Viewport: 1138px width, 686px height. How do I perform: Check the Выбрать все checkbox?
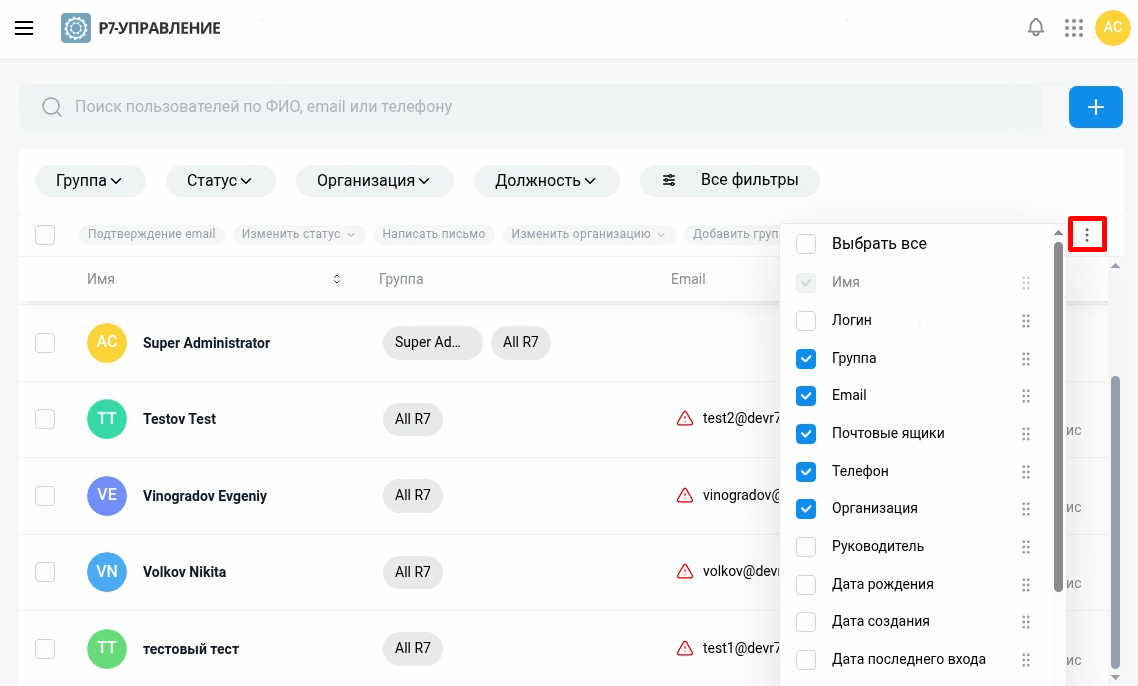(x=806, y=244)
